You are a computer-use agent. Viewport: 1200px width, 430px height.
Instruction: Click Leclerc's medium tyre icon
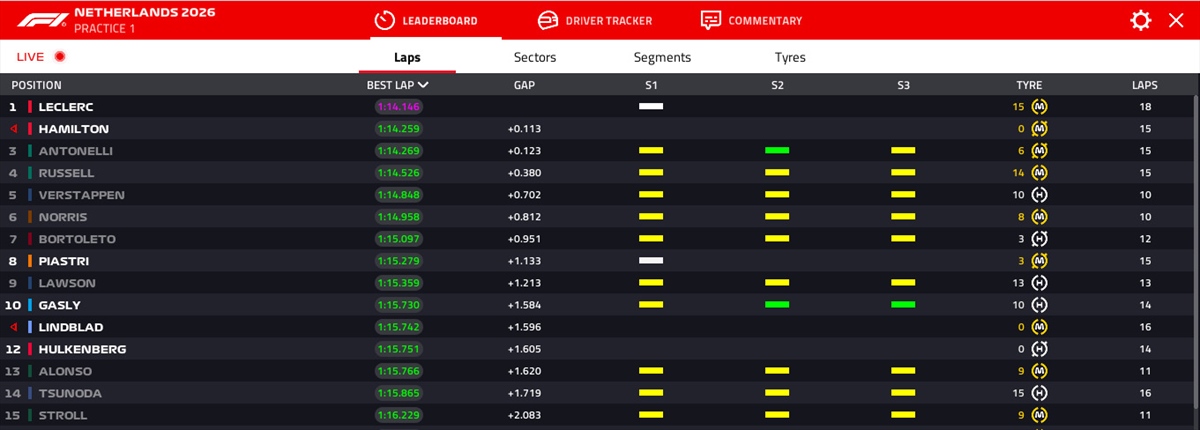tap(1039, 106)
